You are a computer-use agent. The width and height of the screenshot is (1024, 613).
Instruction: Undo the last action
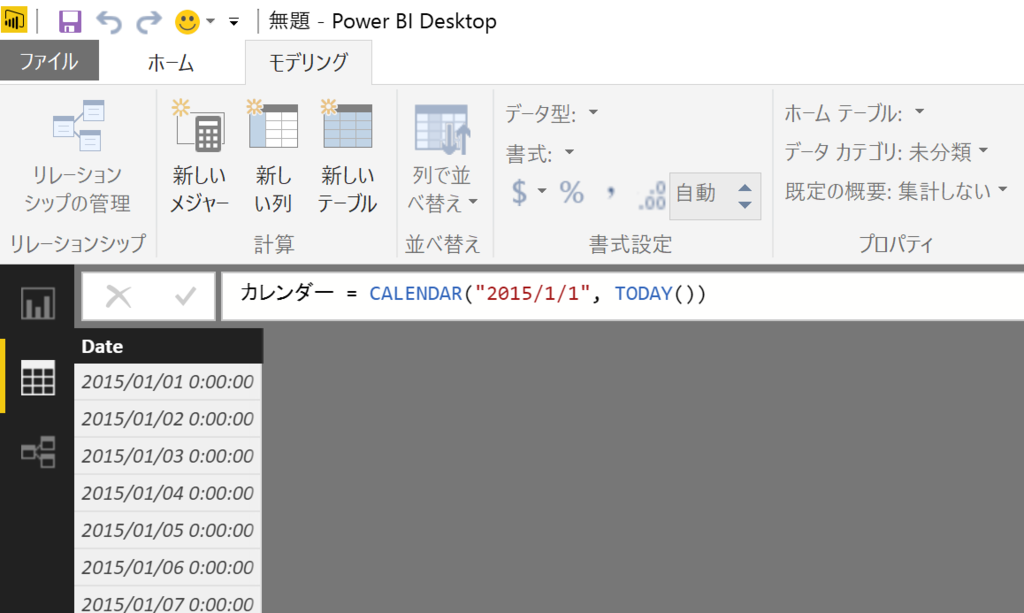point(109,22)
